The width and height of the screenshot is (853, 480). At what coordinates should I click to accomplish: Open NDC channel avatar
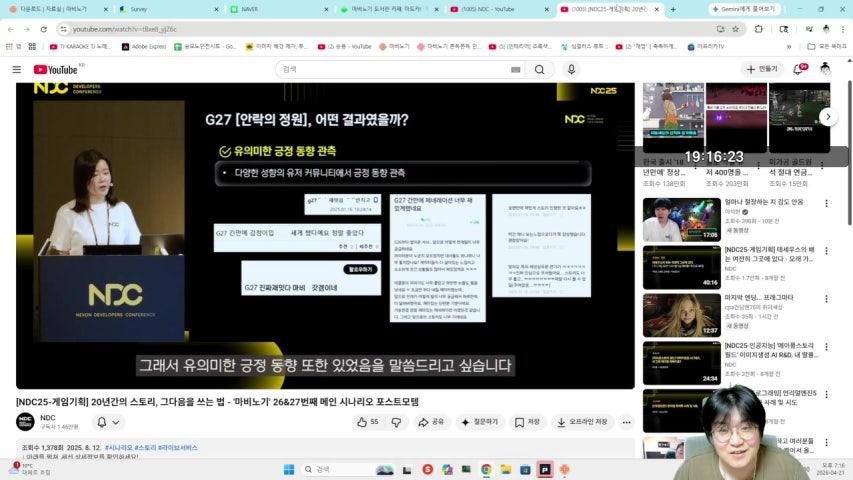[x=25, y=422]
